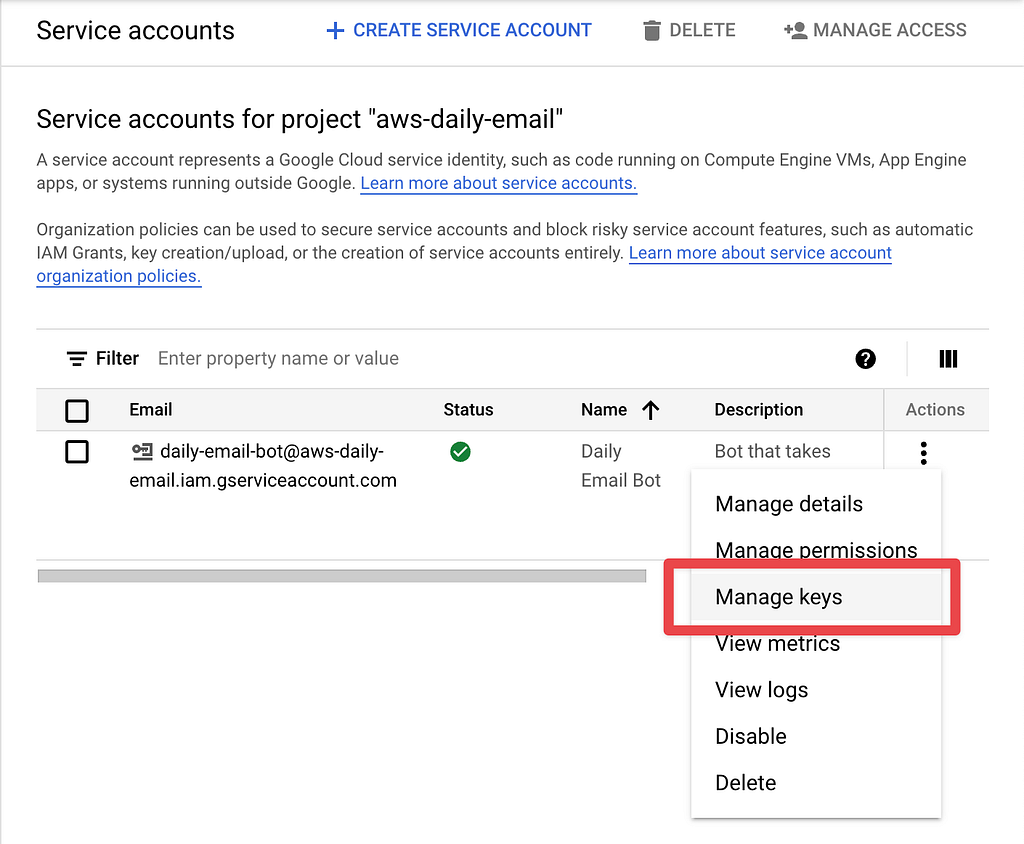Open Learn more about service accounts link
The width and height of the screenshot is (1024, 844).
click(x=498, y=184)
